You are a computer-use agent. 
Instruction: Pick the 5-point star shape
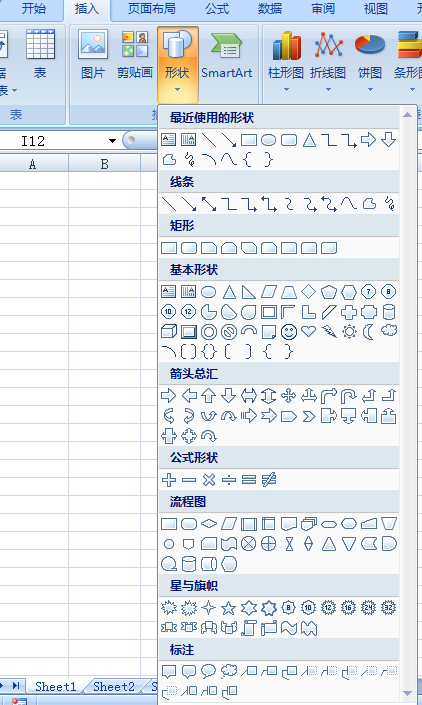228,608
